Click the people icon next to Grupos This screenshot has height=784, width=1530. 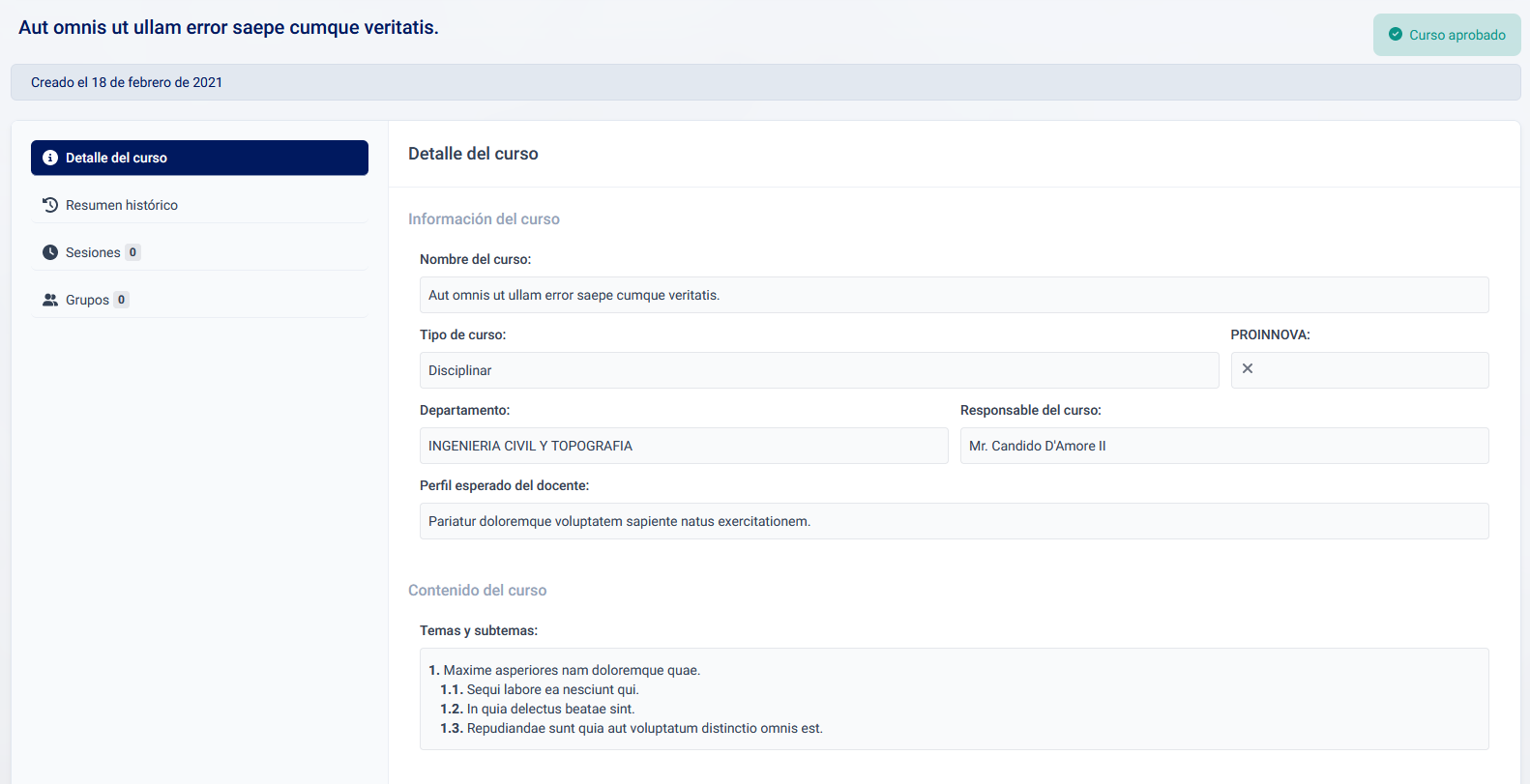(50, 300)
